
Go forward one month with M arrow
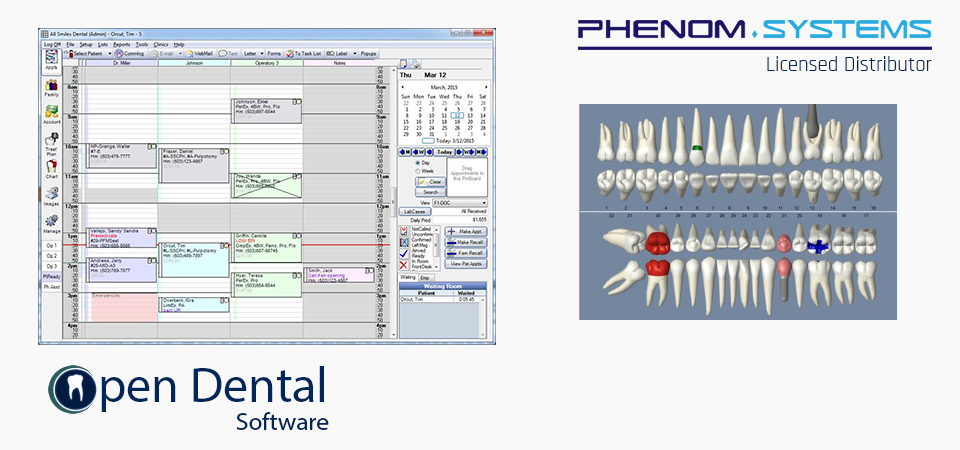[x=482, y=152]
